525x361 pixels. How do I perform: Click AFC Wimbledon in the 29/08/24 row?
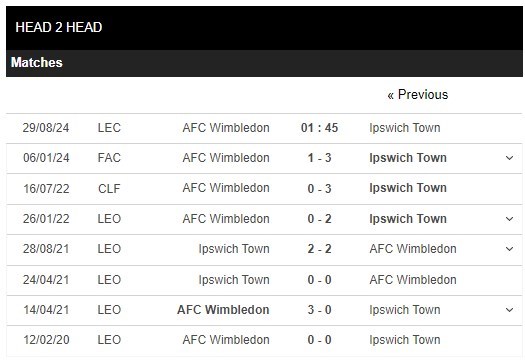pyautogui.click(x=226, y=128)
